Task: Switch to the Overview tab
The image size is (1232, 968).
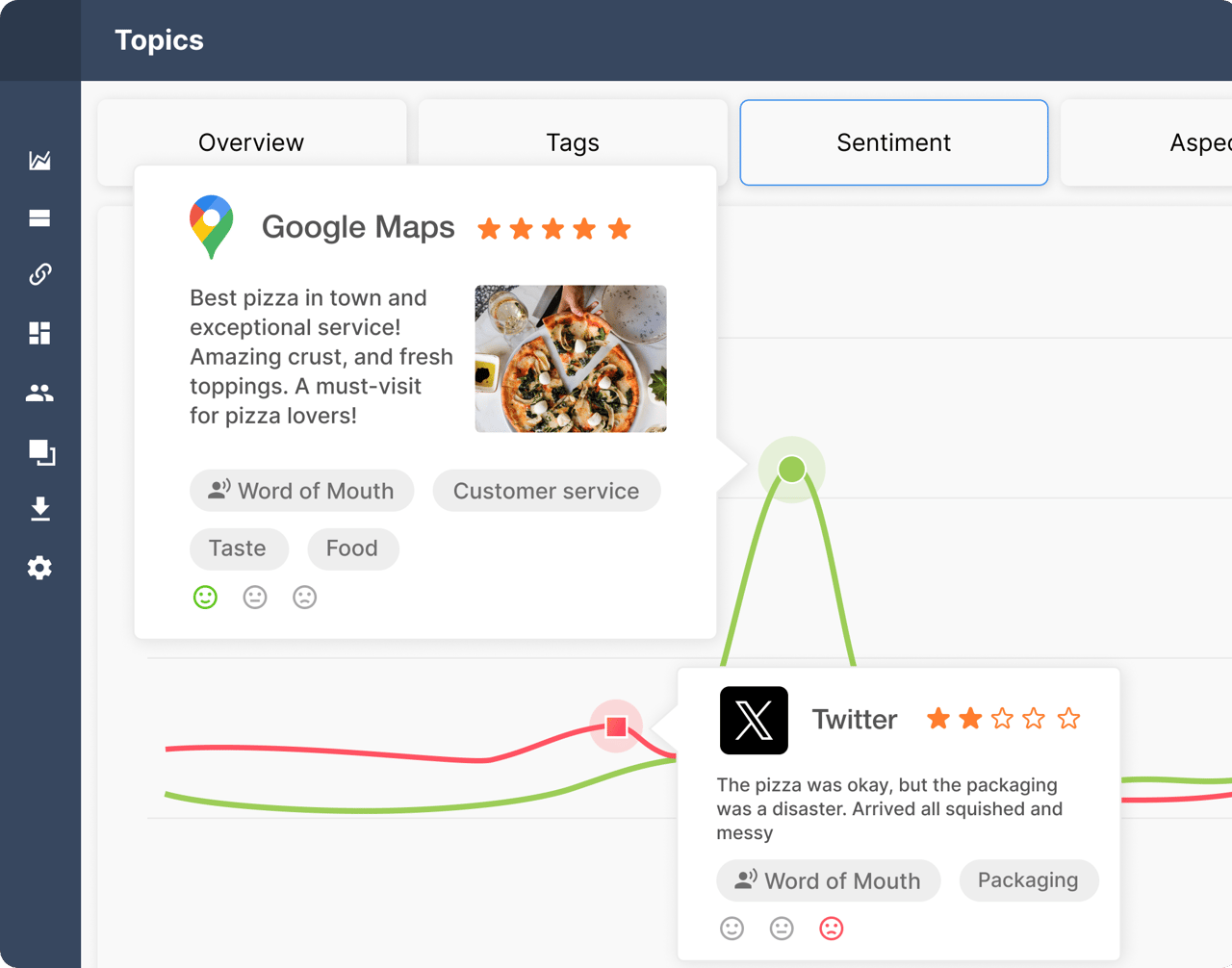Action: (251, 142)
